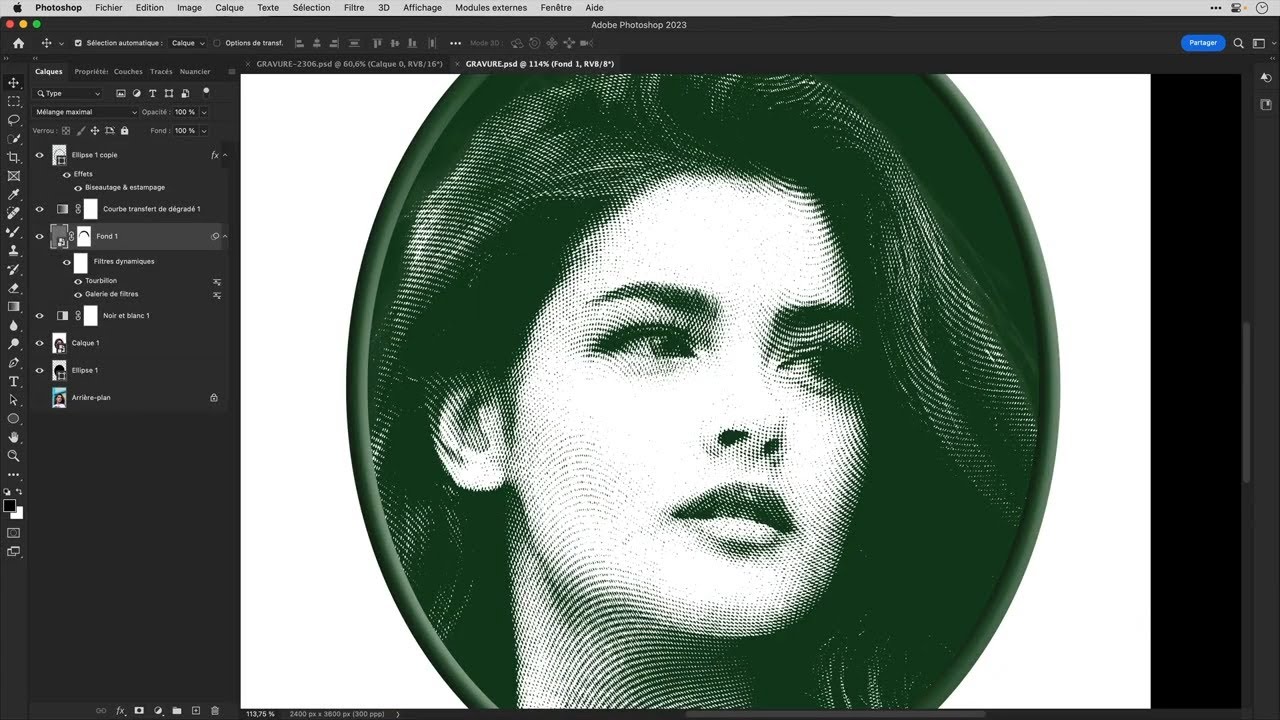This screenshot has height=720, width=1280.
Task: Click the background color white swatch
Action: [x=18, y=514]
